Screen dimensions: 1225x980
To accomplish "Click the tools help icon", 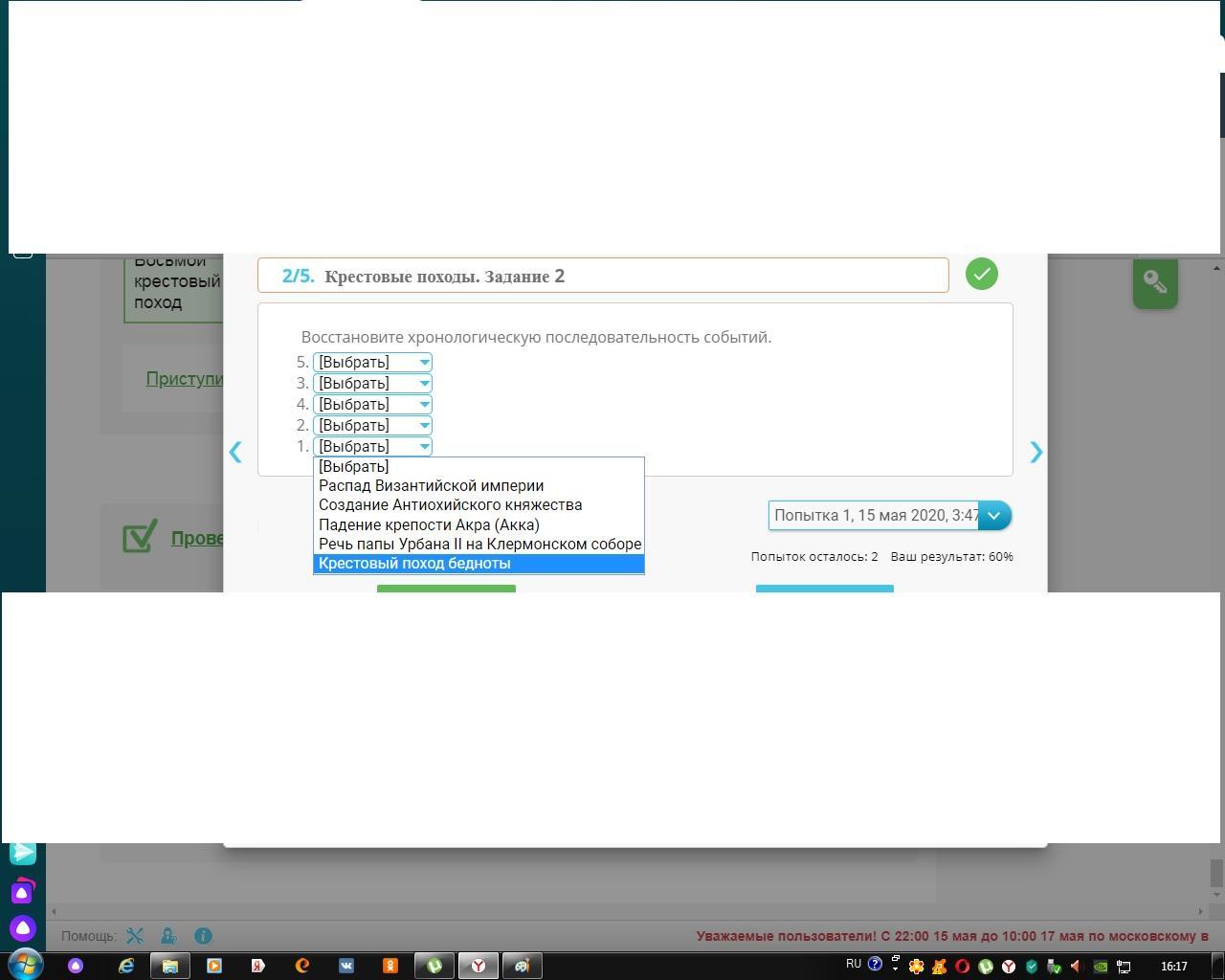I will tap(135, 936).
